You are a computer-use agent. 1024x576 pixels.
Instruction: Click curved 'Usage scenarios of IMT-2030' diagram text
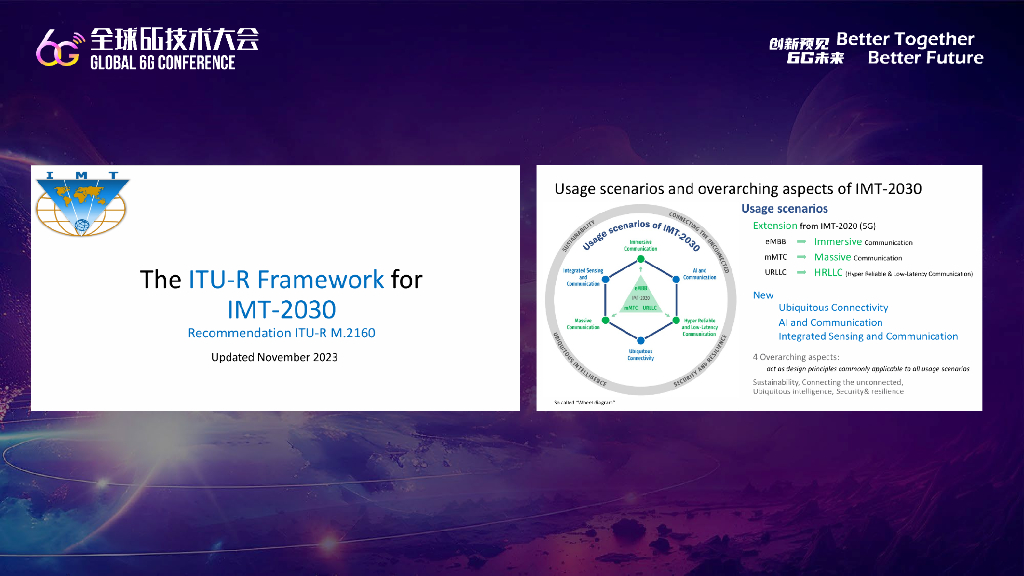641,234
